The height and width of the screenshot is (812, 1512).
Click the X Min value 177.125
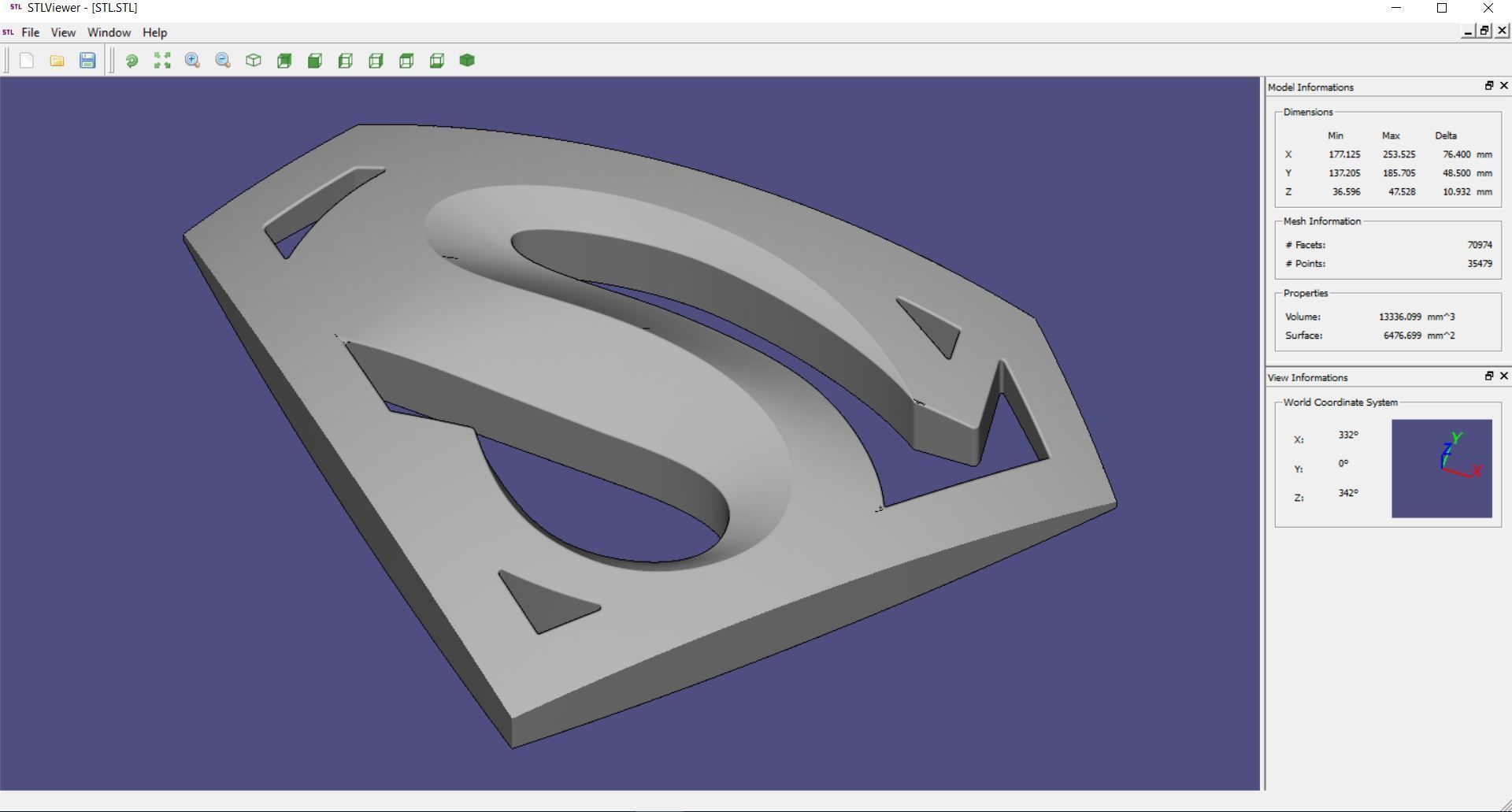(x=1344, y=154)
